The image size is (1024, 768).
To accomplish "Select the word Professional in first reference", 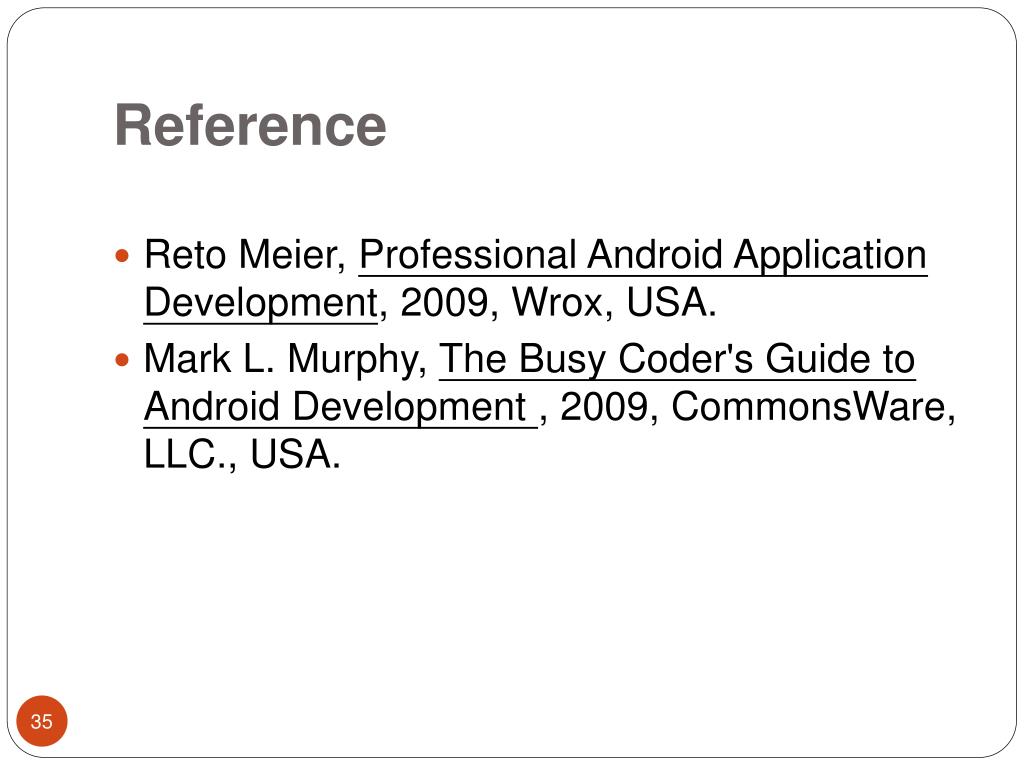I will pos(468,255).
